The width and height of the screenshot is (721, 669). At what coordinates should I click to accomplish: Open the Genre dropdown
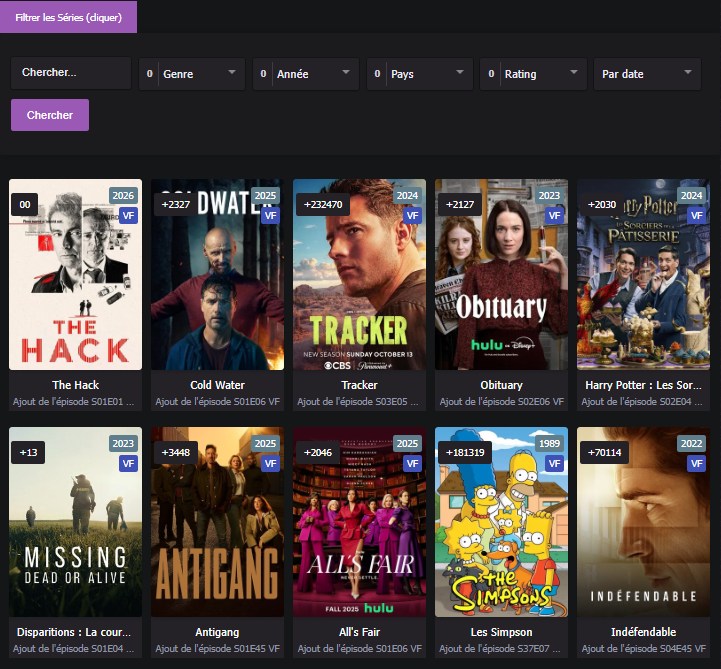point(192,74)
